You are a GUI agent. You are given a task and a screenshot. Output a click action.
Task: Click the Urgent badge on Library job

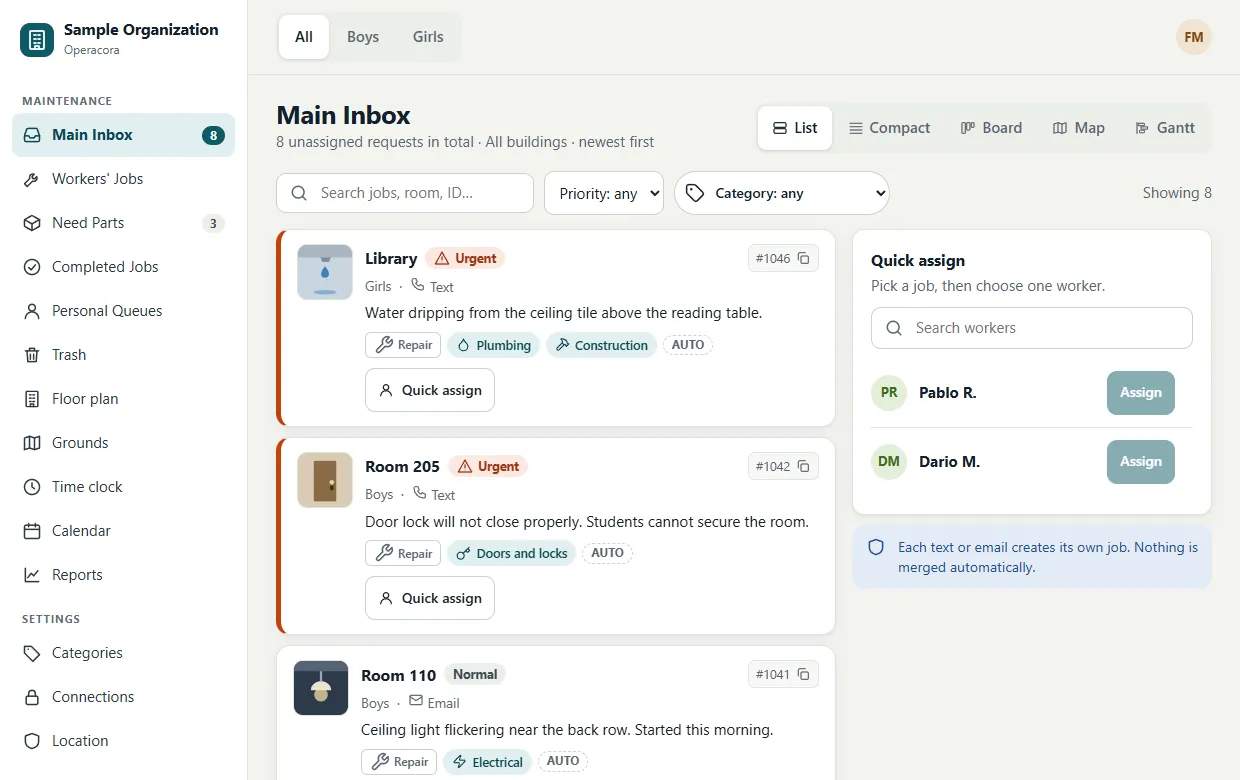click(x=465, y=258)
